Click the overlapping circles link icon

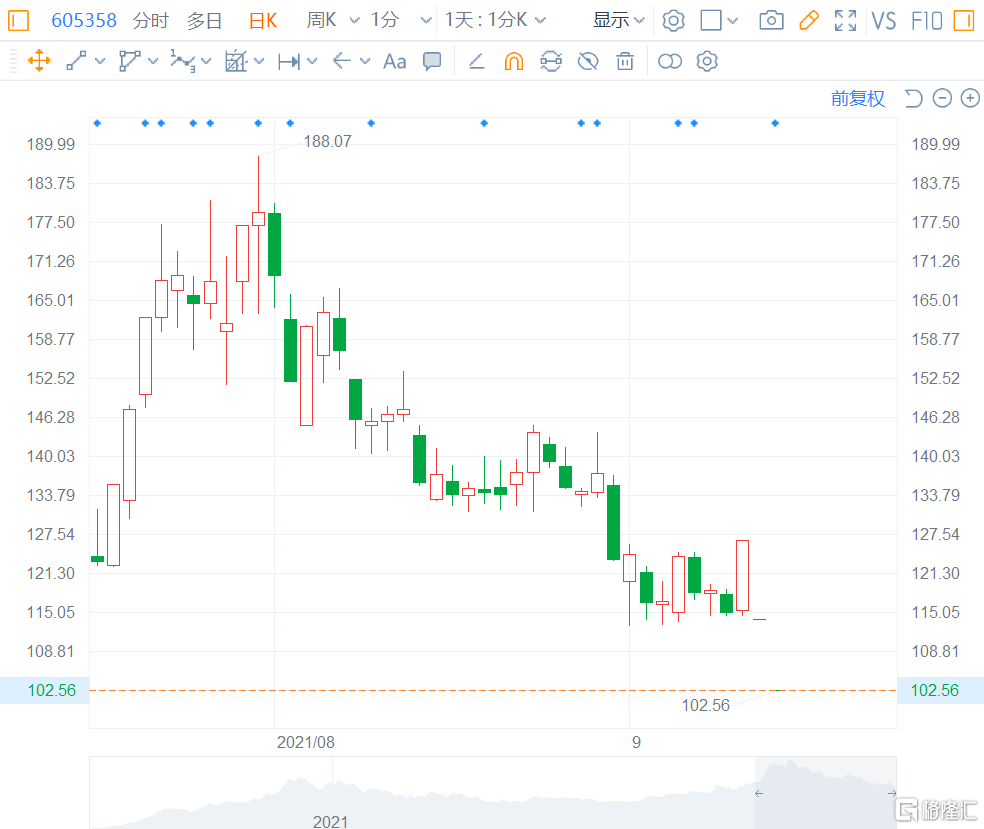tap(670, 62)
